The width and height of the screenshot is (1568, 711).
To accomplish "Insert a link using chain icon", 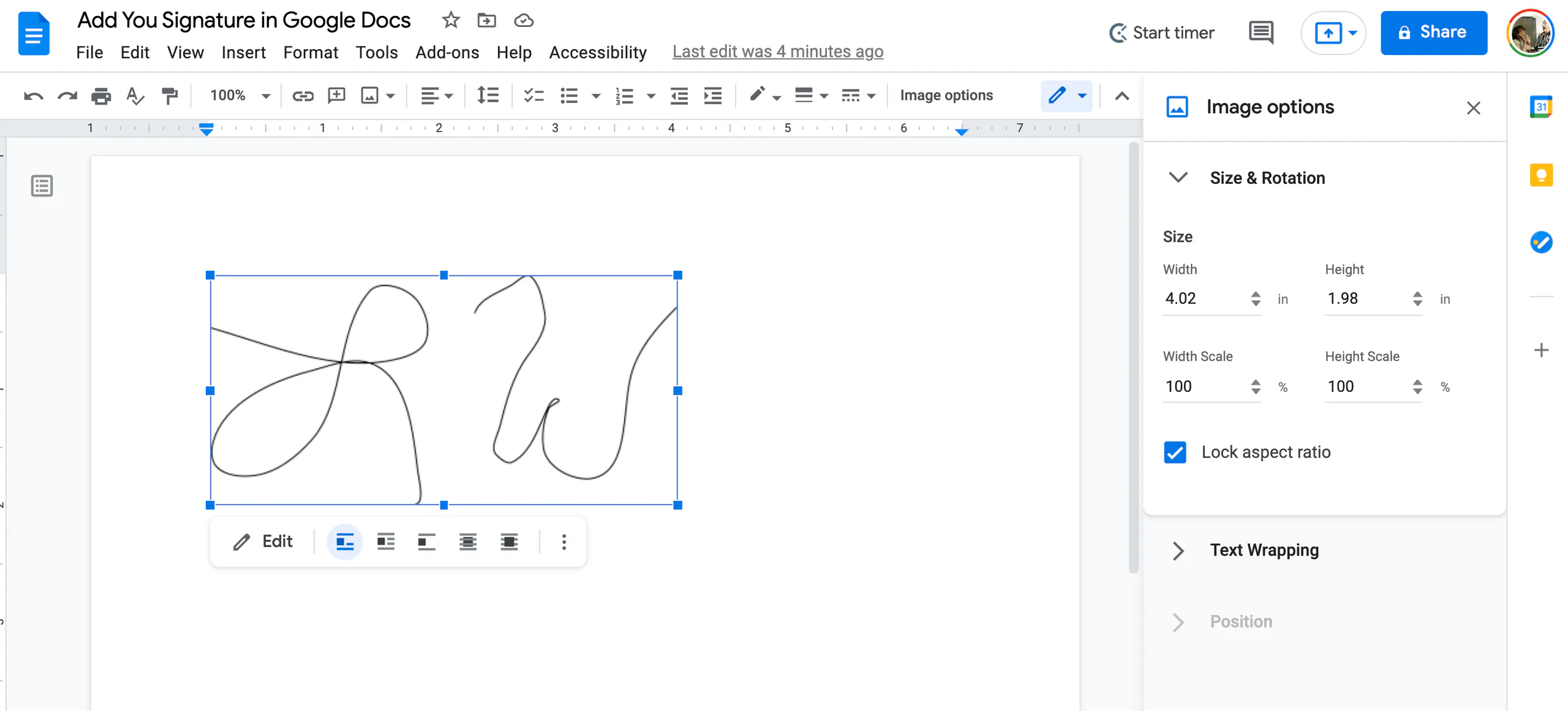I will pyautogui.click(x=303, y=96).
